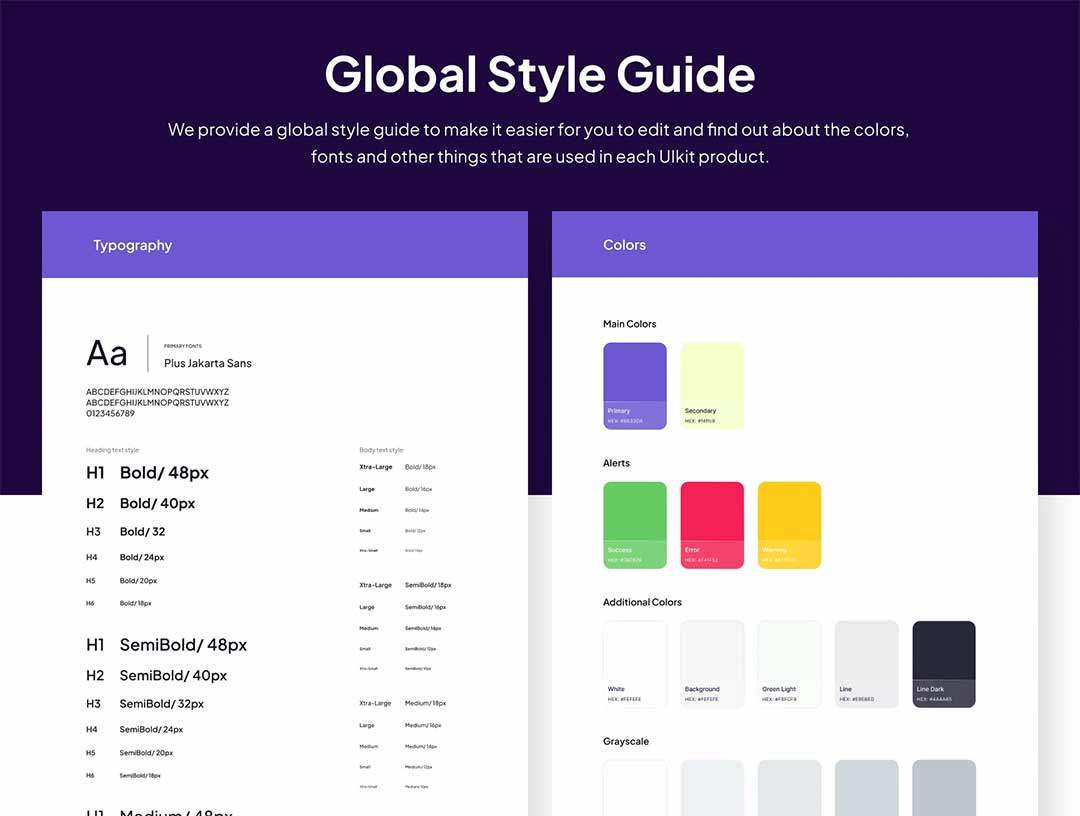This screenshot has height=816, width=1080.
Task: Select the Secondary pale yellow swatch
Action: 712,385
